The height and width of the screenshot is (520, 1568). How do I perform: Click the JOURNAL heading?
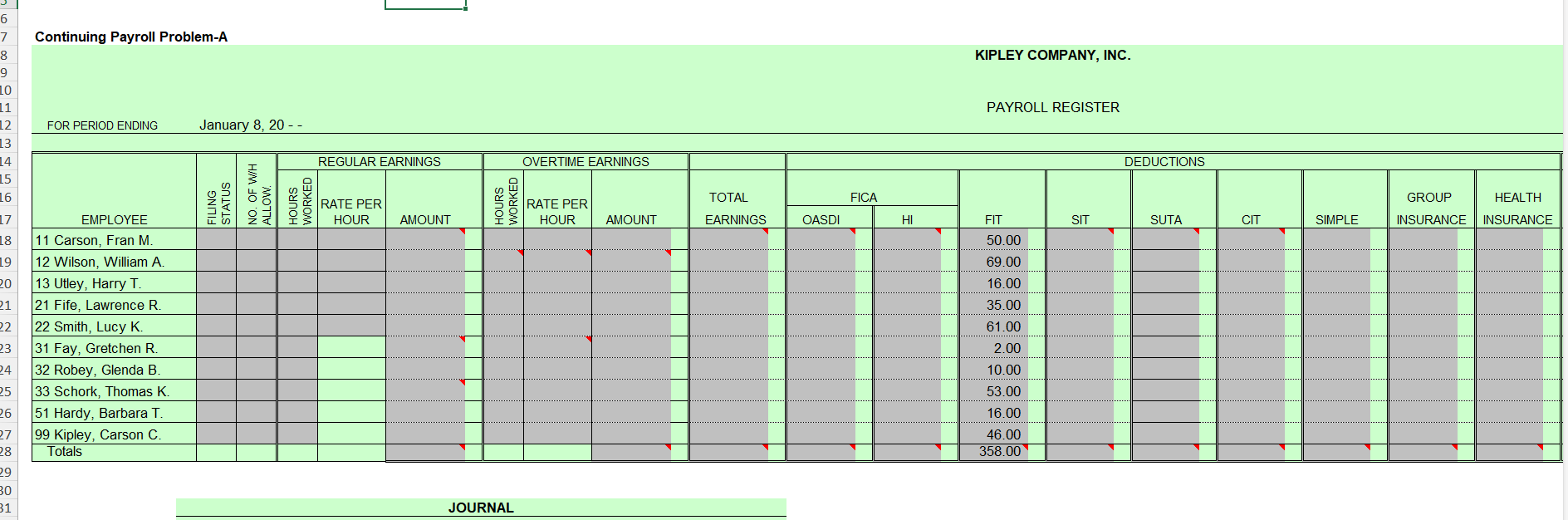point(481,508)
